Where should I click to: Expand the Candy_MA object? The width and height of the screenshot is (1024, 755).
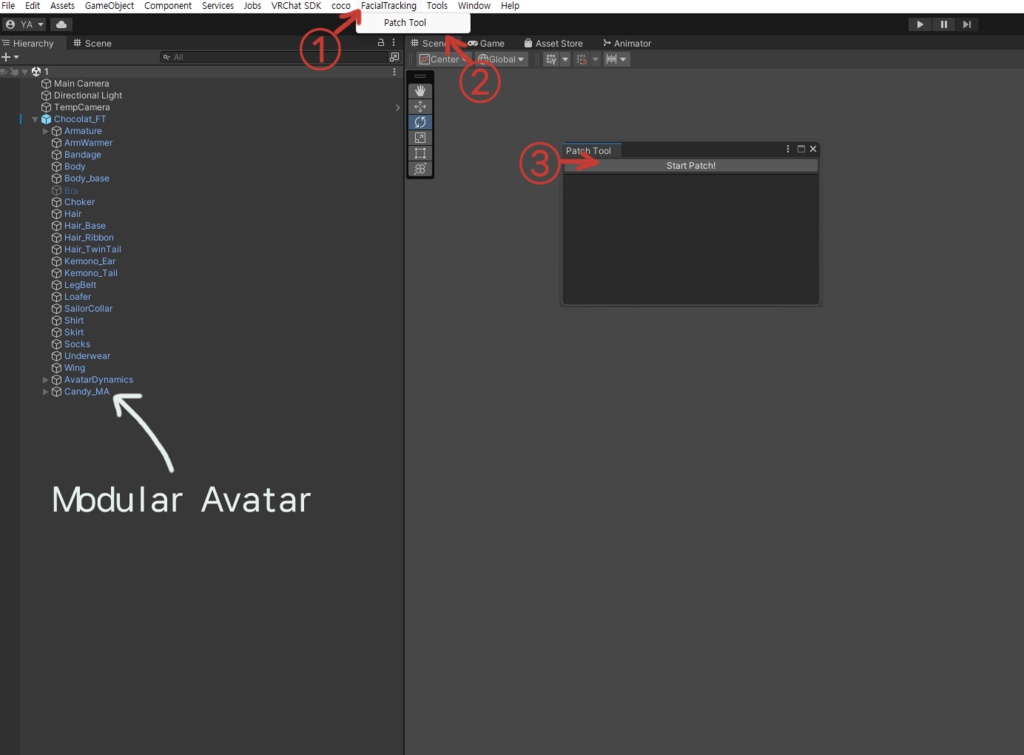pyautogui.click(x=46, y=392)
